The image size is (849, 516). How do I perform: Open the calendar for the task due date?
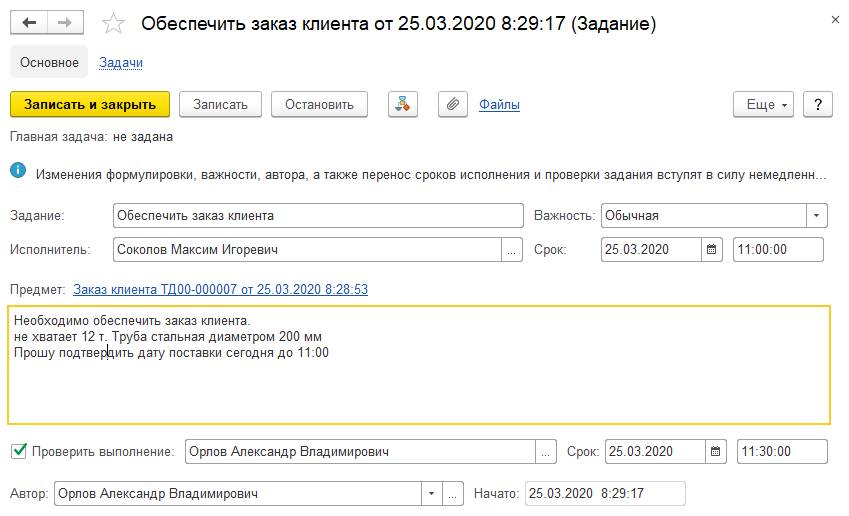tap(711, 250)
